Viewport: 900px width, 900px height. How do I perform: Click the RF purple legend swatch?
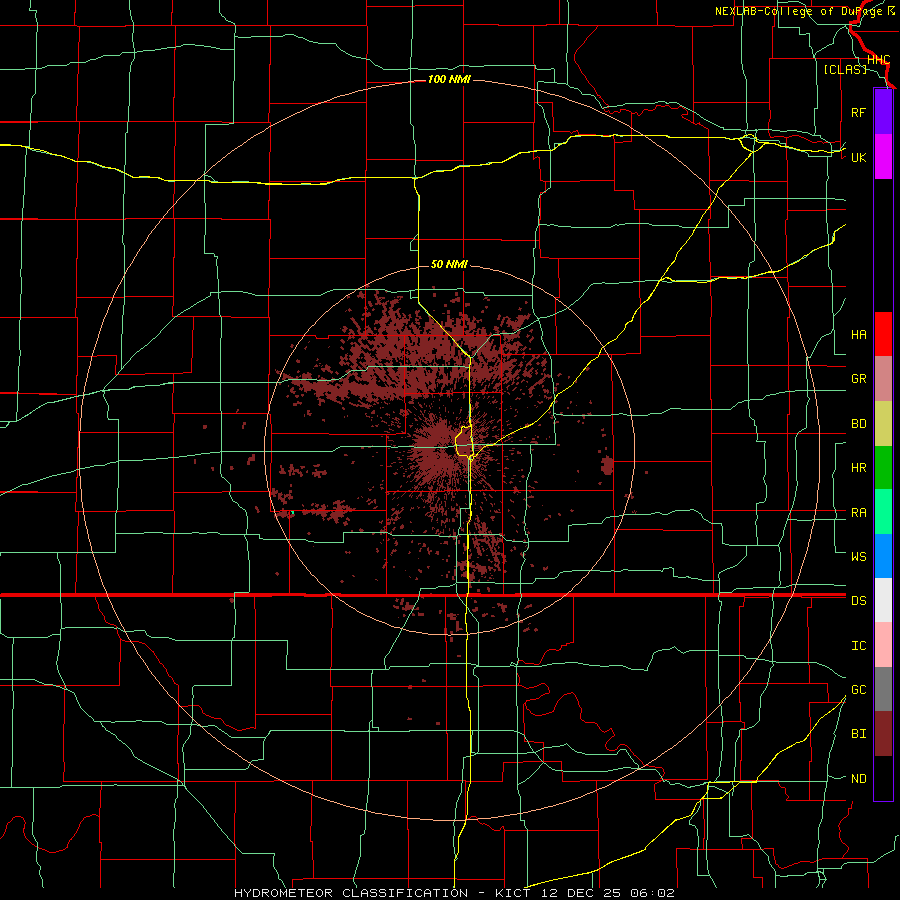pos(883,112)
